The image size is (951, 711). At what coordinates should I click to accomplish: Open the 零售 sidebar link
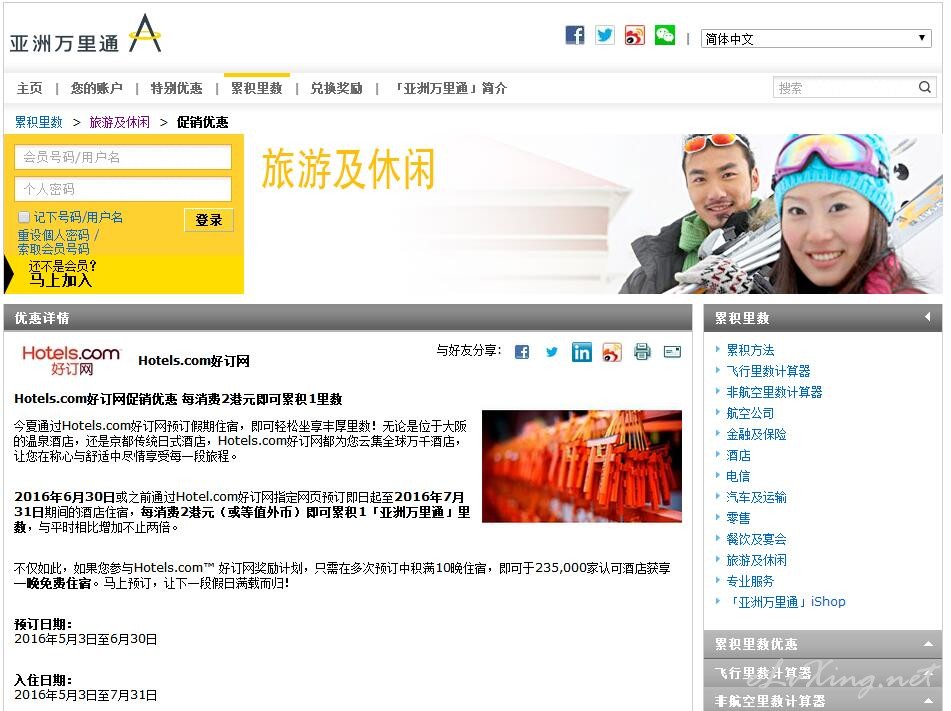[738, 518]
